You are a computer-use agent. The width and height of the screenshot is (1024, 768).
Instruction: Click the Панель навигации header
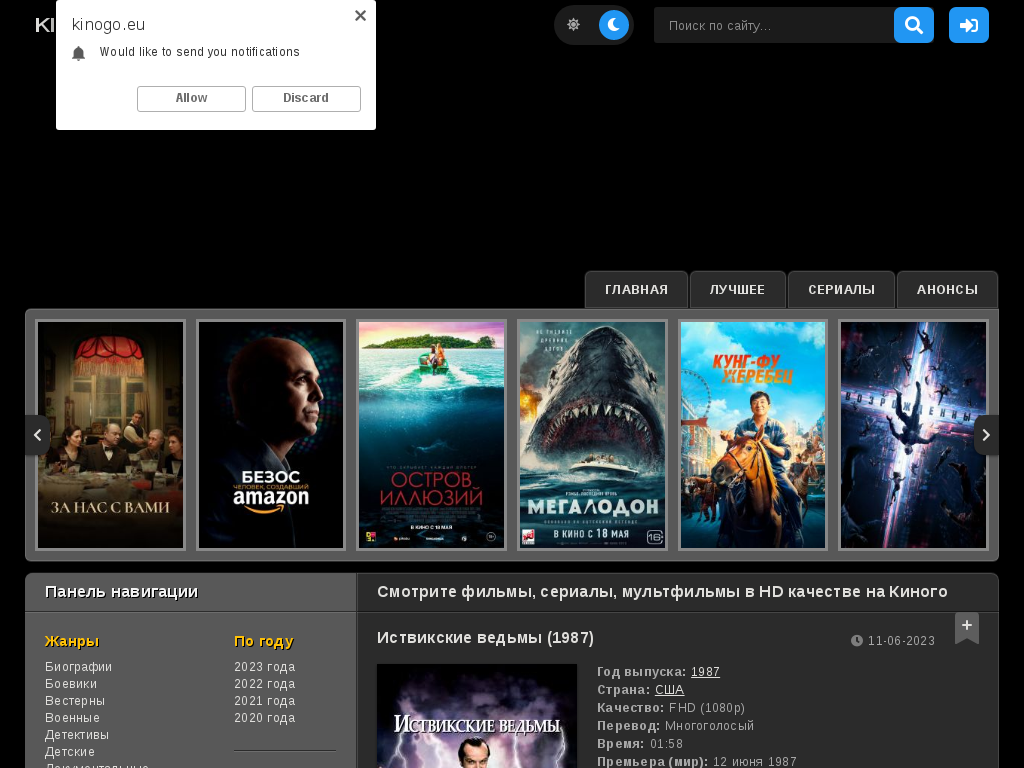(x=121, y=592)
